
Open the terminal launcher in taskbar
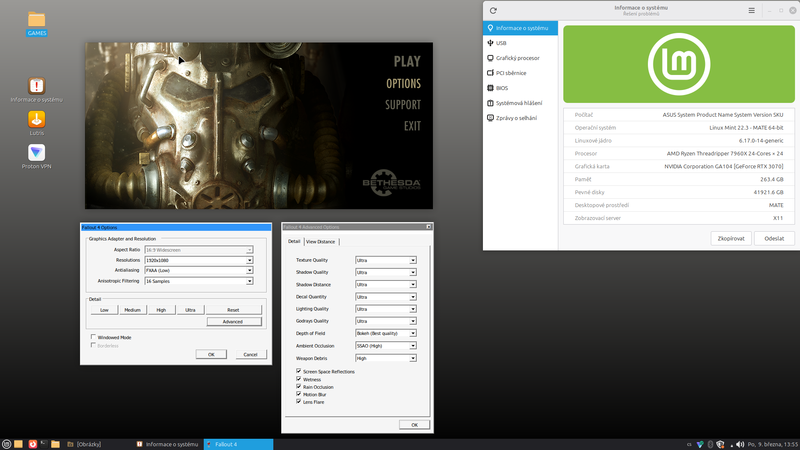coord(44,444)
